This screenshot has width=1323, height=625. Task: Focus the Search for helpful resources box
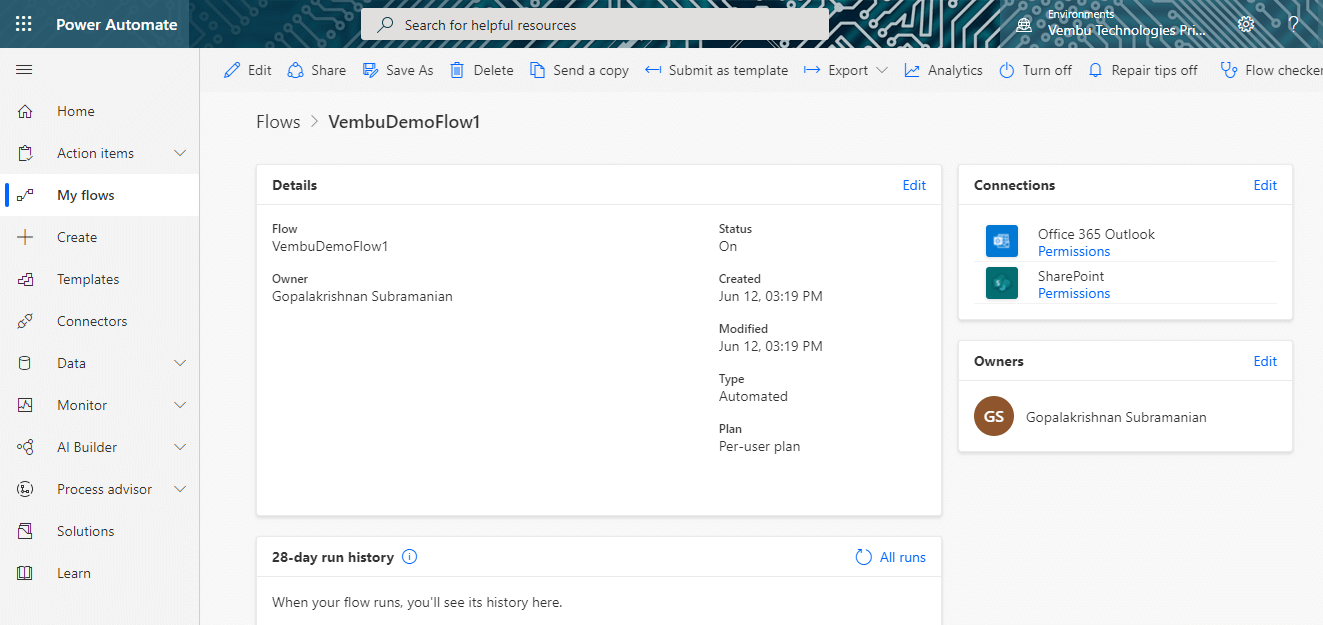(595, 25)
